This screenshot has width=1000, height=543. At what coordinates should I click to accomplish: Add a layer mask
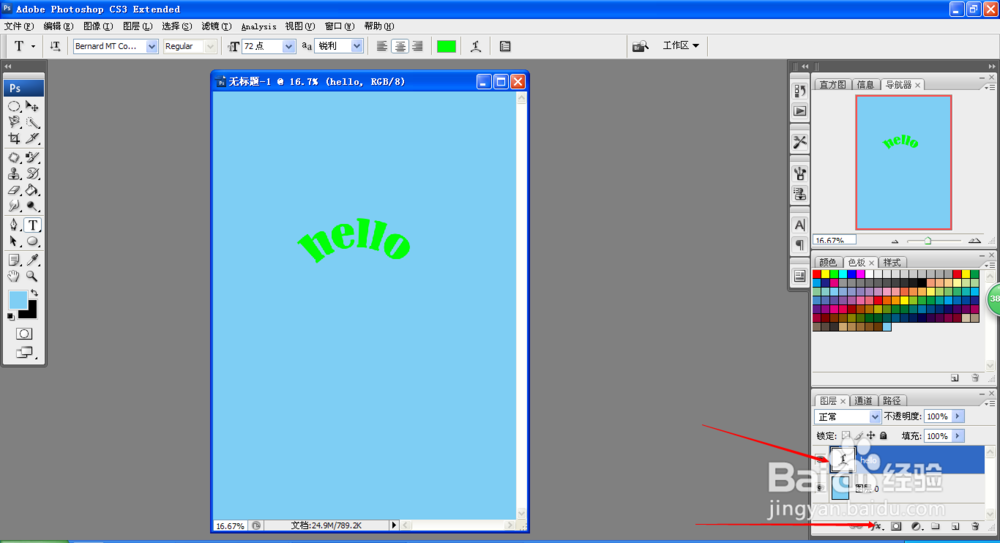[x=896, y=526]
